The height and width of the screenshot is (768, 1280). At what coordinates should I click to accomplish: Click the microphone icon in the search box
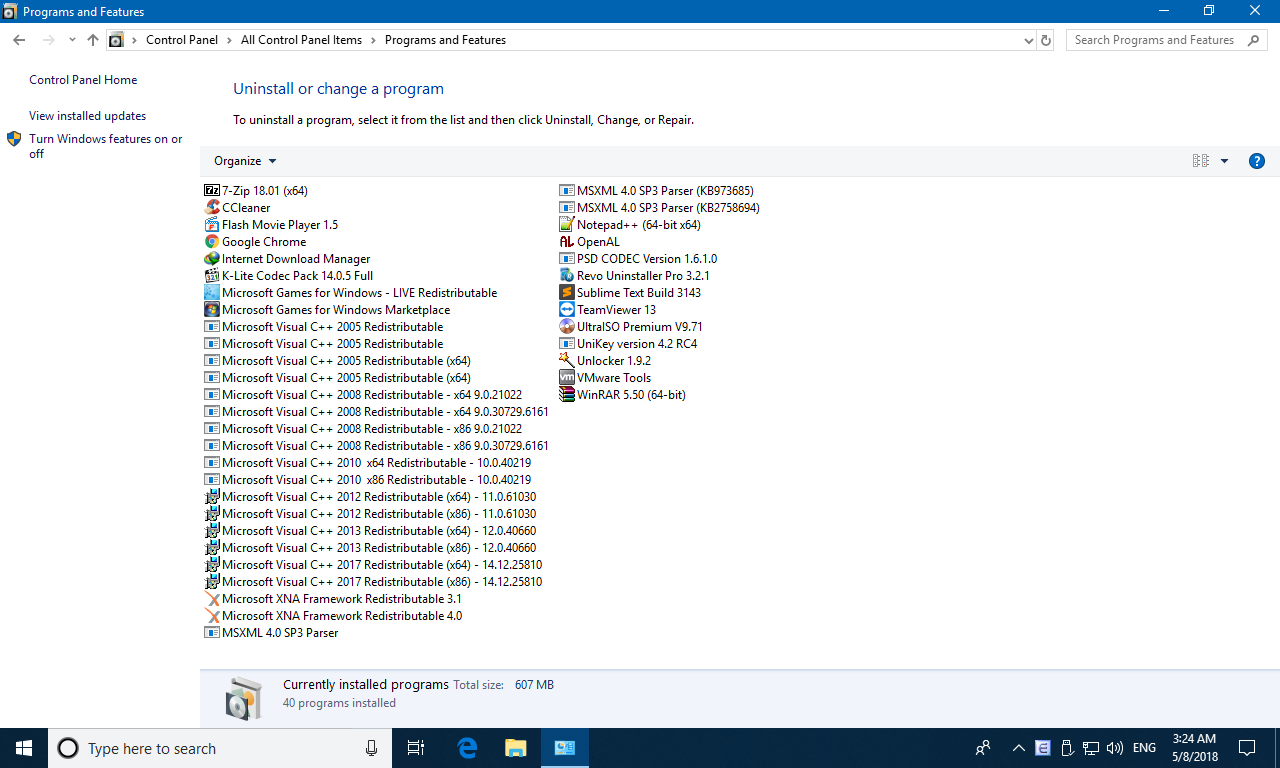371,748
